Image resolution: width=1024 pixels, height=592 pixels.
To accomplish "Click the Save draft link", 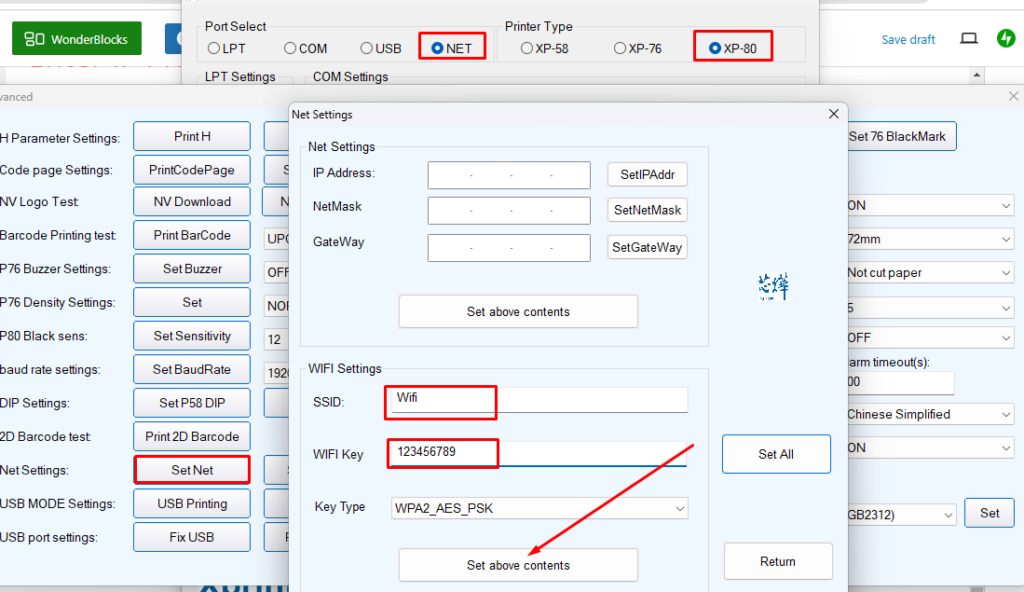I will pyautogui.click(x=907, y=39).
